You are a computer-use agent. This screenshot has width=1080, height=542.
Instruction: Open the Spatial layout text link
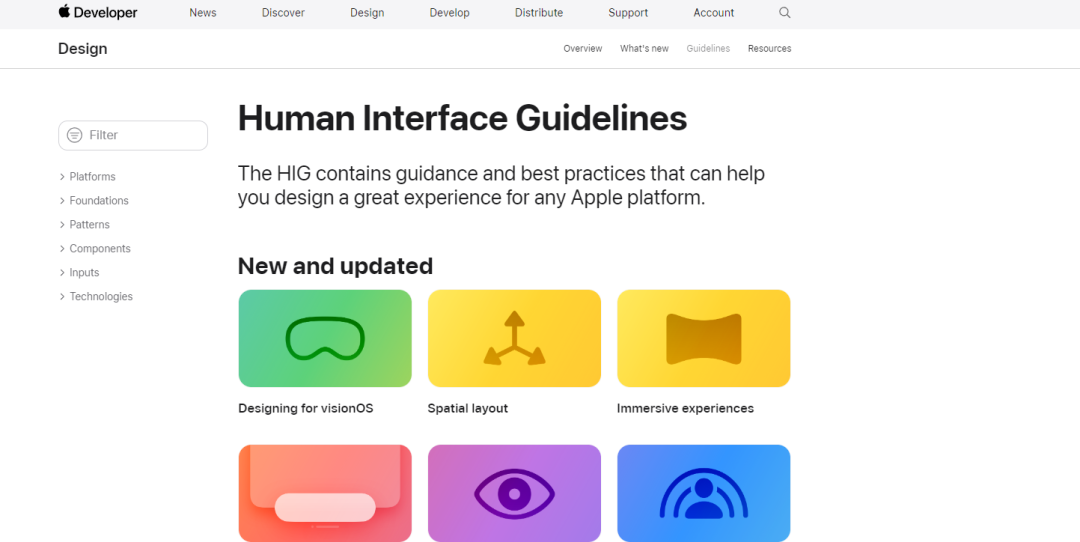click(x=468, y=408)
